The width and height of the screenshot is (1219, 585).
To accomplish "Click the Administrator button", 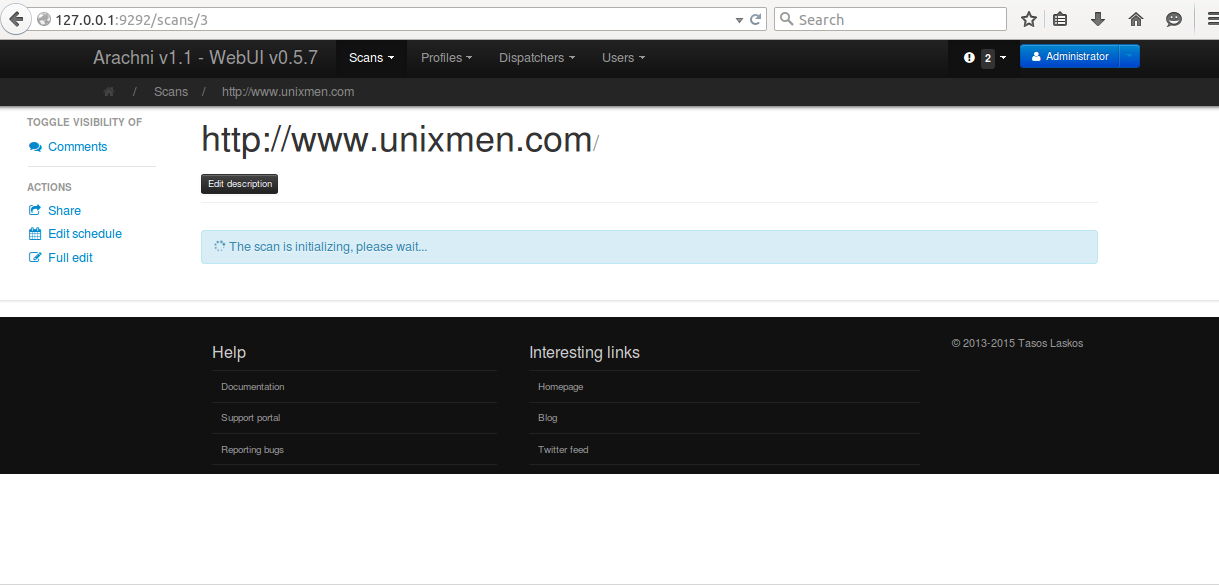I will (1069, 57).
